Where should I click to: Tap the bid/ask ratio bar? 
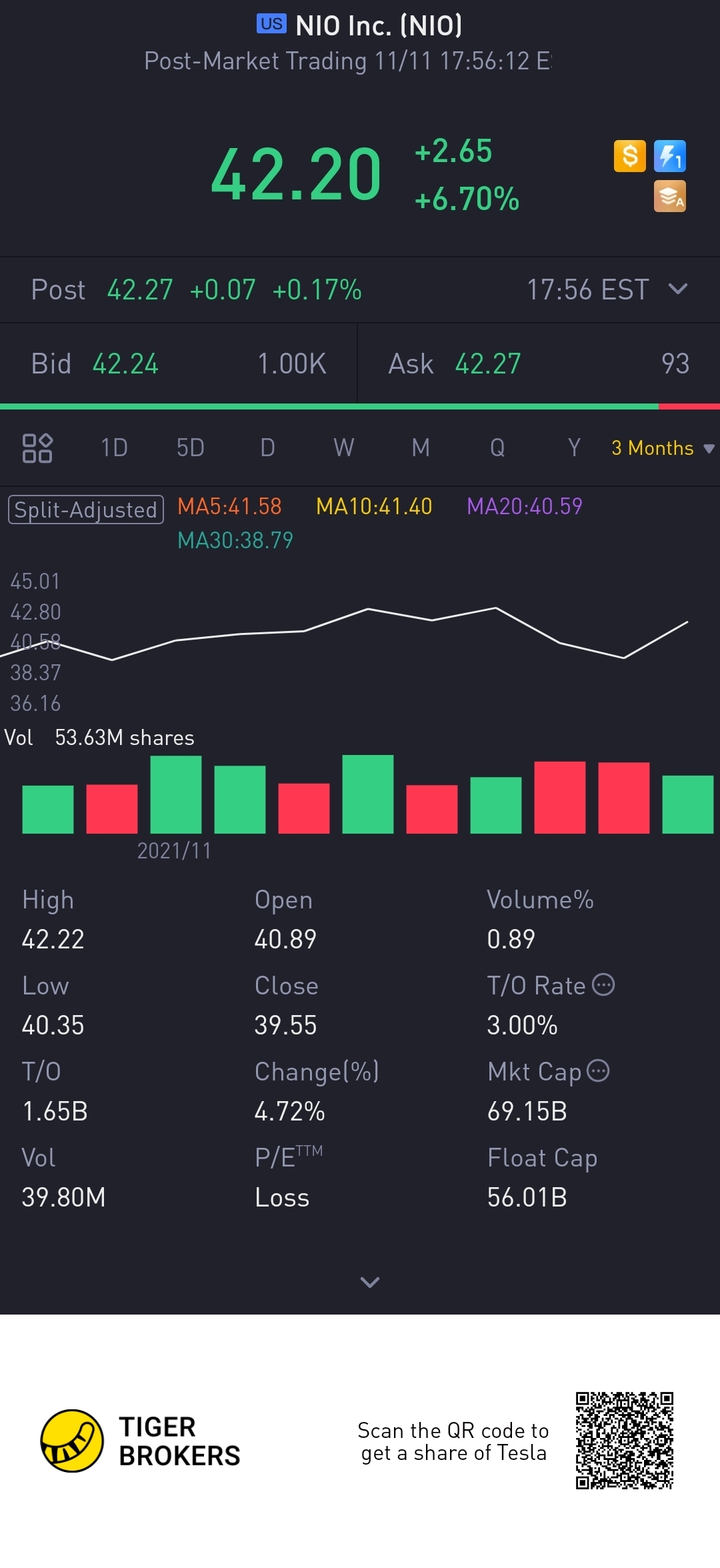coord(360,406)
